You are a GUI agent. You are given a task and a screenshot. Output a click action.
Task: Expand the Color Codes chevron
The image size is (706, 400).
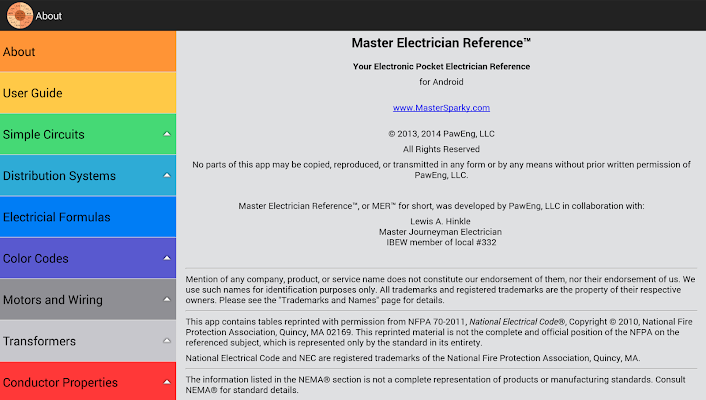point(167,258)
